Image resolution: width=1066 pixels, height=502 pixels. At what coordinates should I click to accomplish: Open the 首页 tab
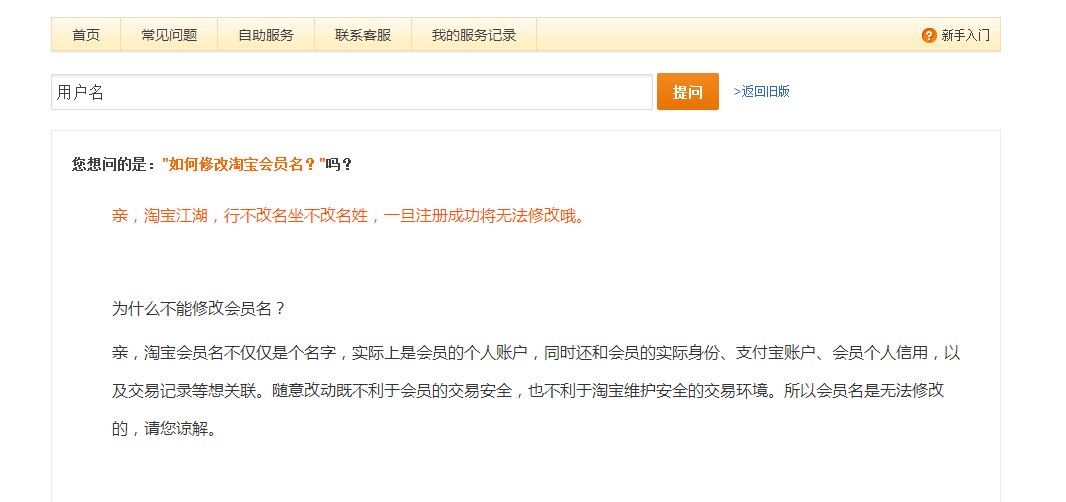pos(86,35)
